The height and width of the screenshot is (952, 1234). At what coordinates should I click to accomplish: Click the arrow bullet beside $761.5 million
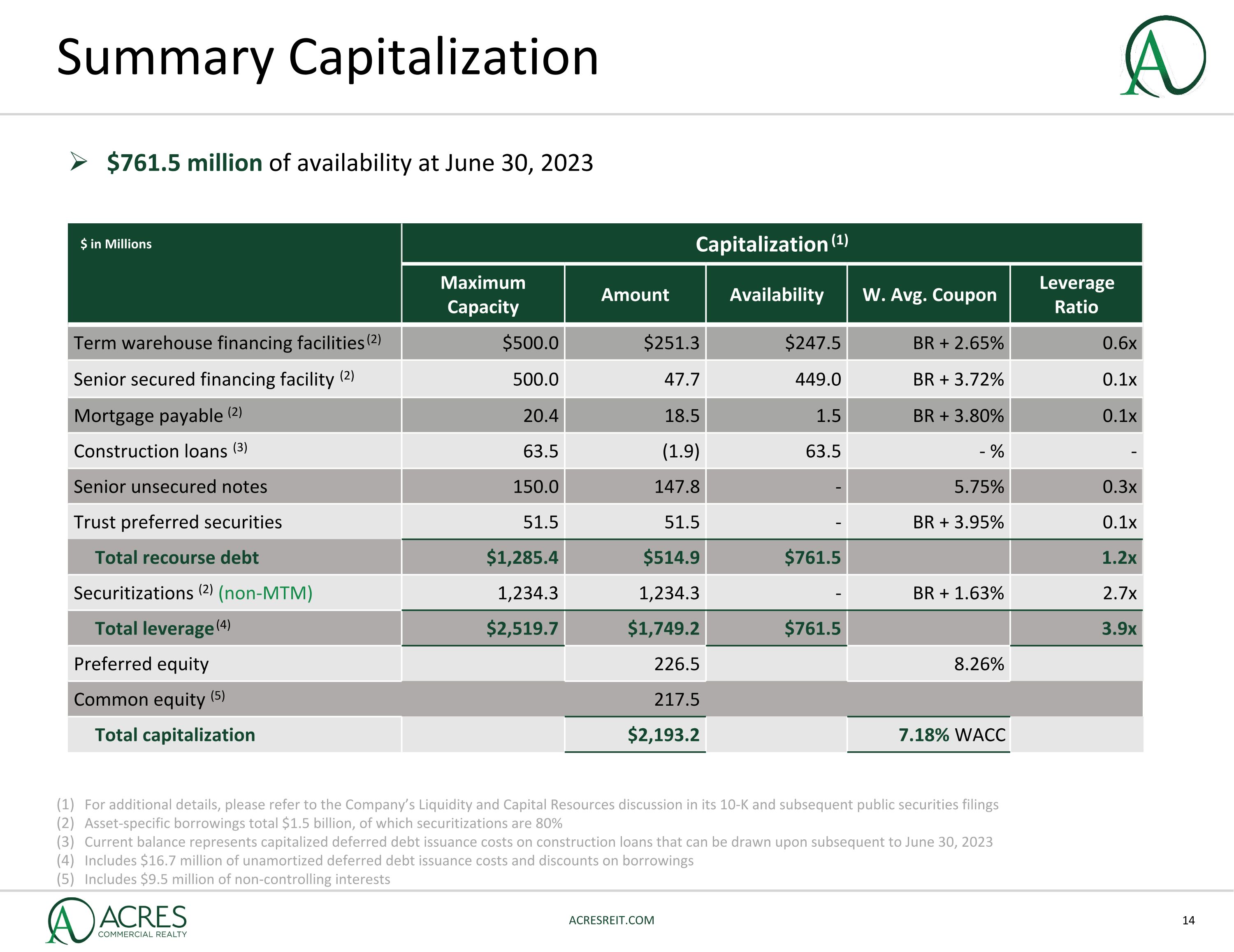[x=79, y=163]
